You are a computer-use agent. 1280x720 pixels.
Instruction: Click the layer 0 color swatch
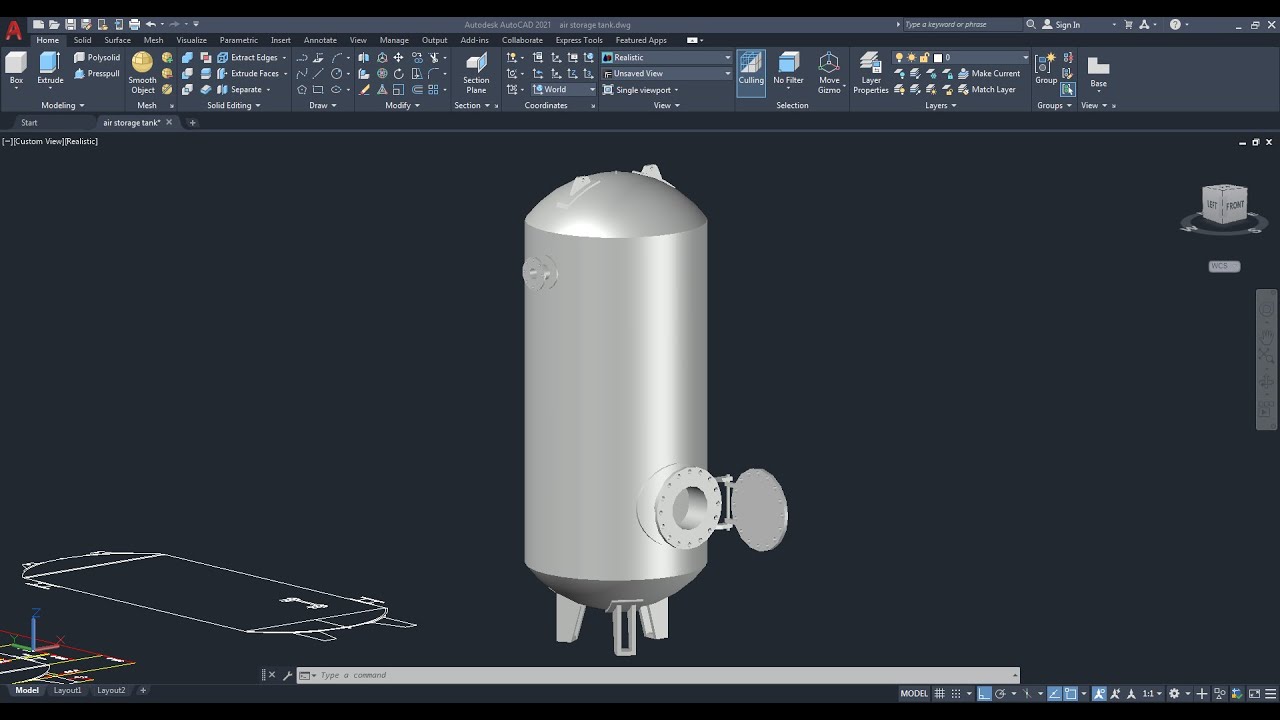point(938,58)
